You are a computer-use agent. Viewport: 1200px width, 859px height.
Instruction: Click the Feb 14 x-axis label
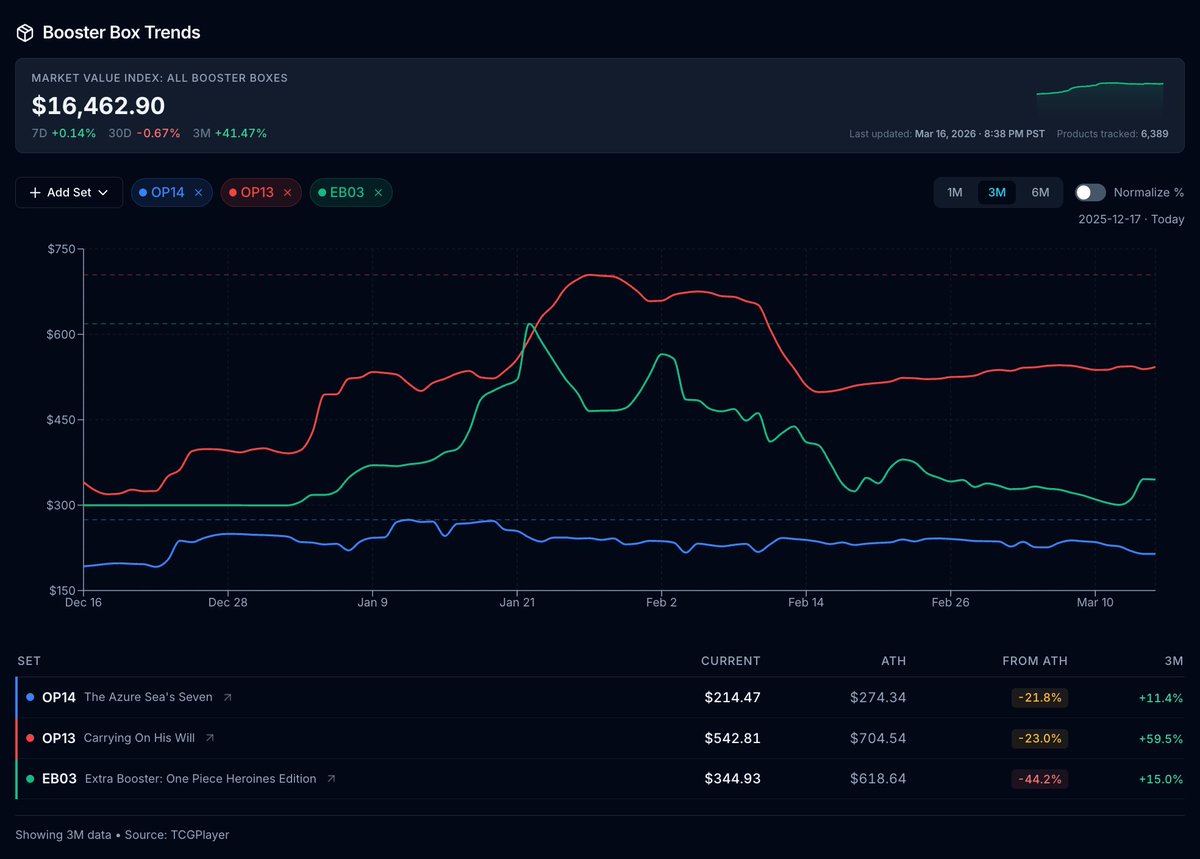(806, 602)
